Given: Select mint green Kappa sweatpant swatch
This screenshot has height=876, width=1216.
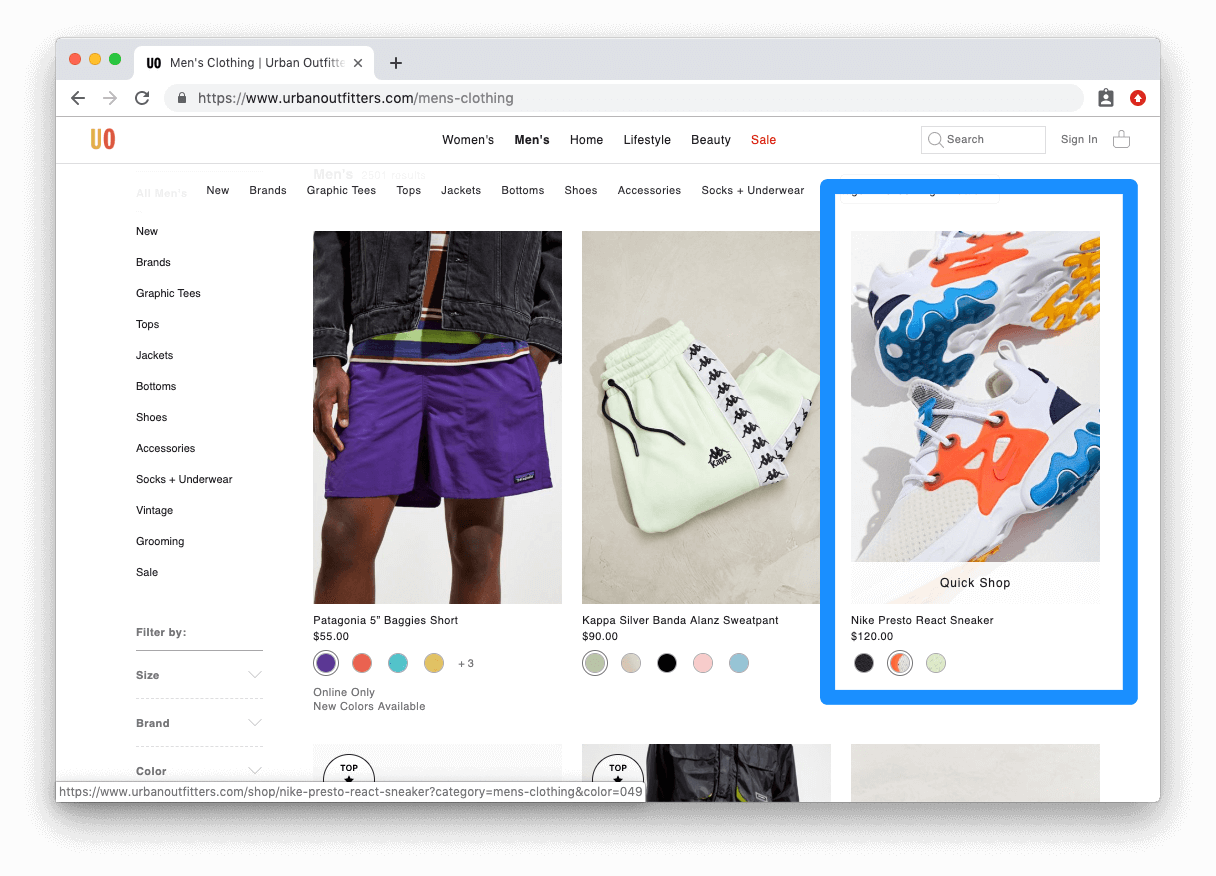Looking at the screenshot, I should pyautogui.click(x=595, y=663).
